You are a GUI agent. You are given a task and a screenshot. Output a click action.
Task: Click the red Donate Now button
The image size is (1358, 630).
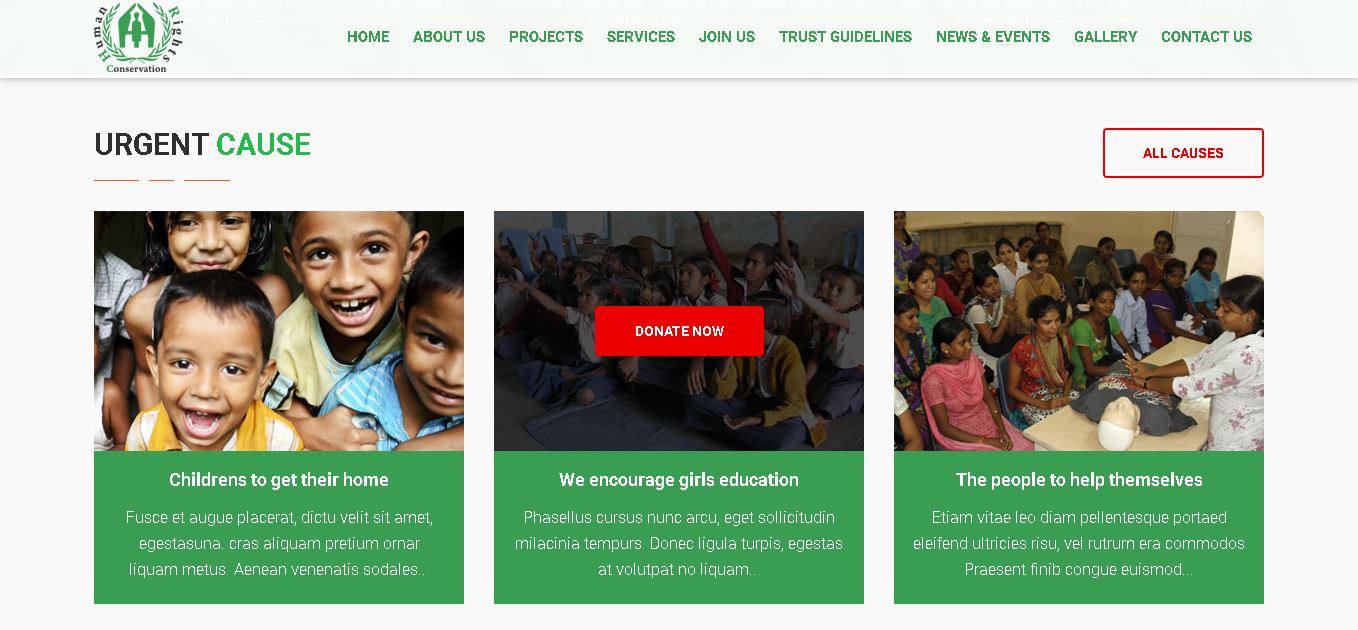[679, 331]
